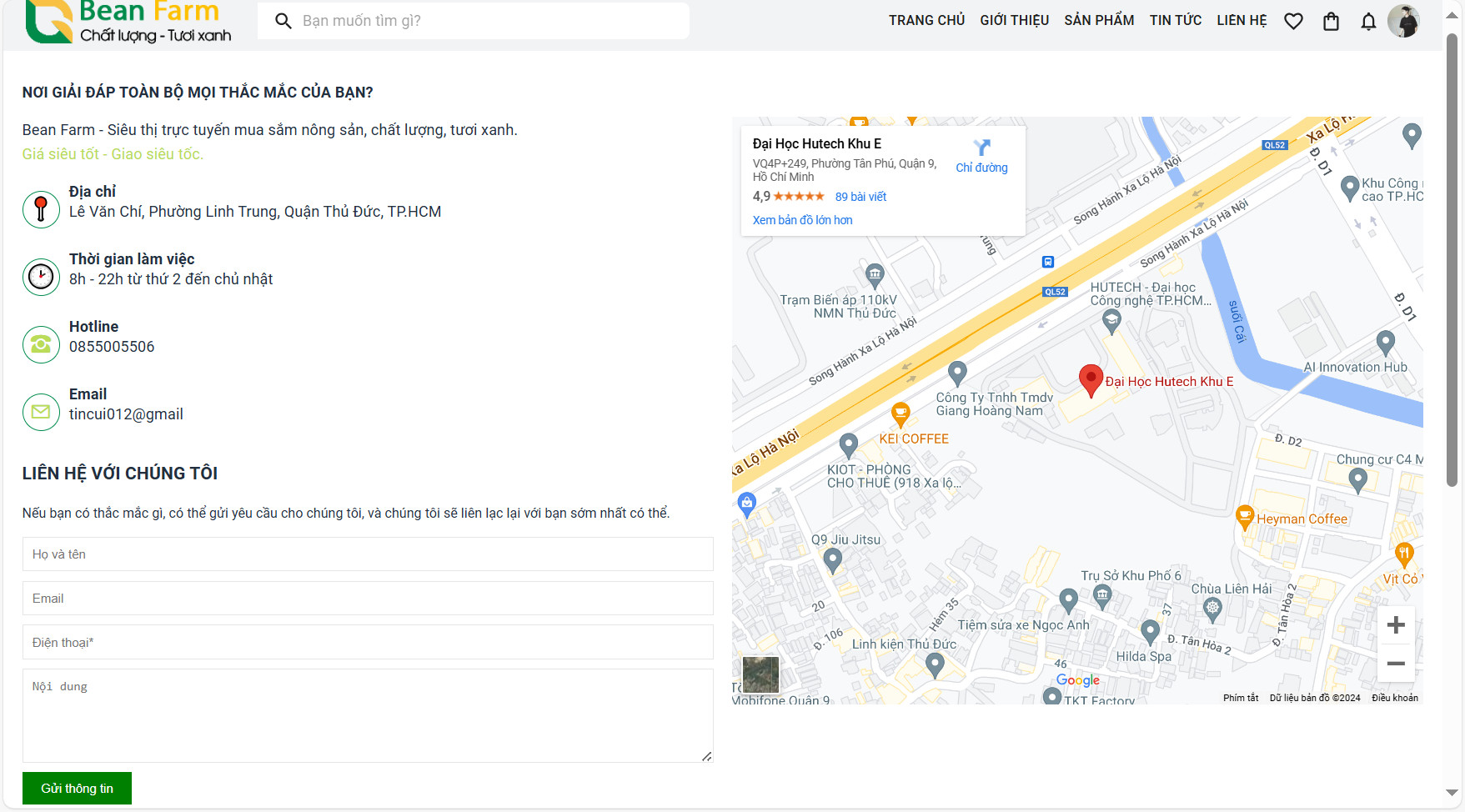Zoom out the map with minus button
1465x812 pixels.
click(1396, 664)
